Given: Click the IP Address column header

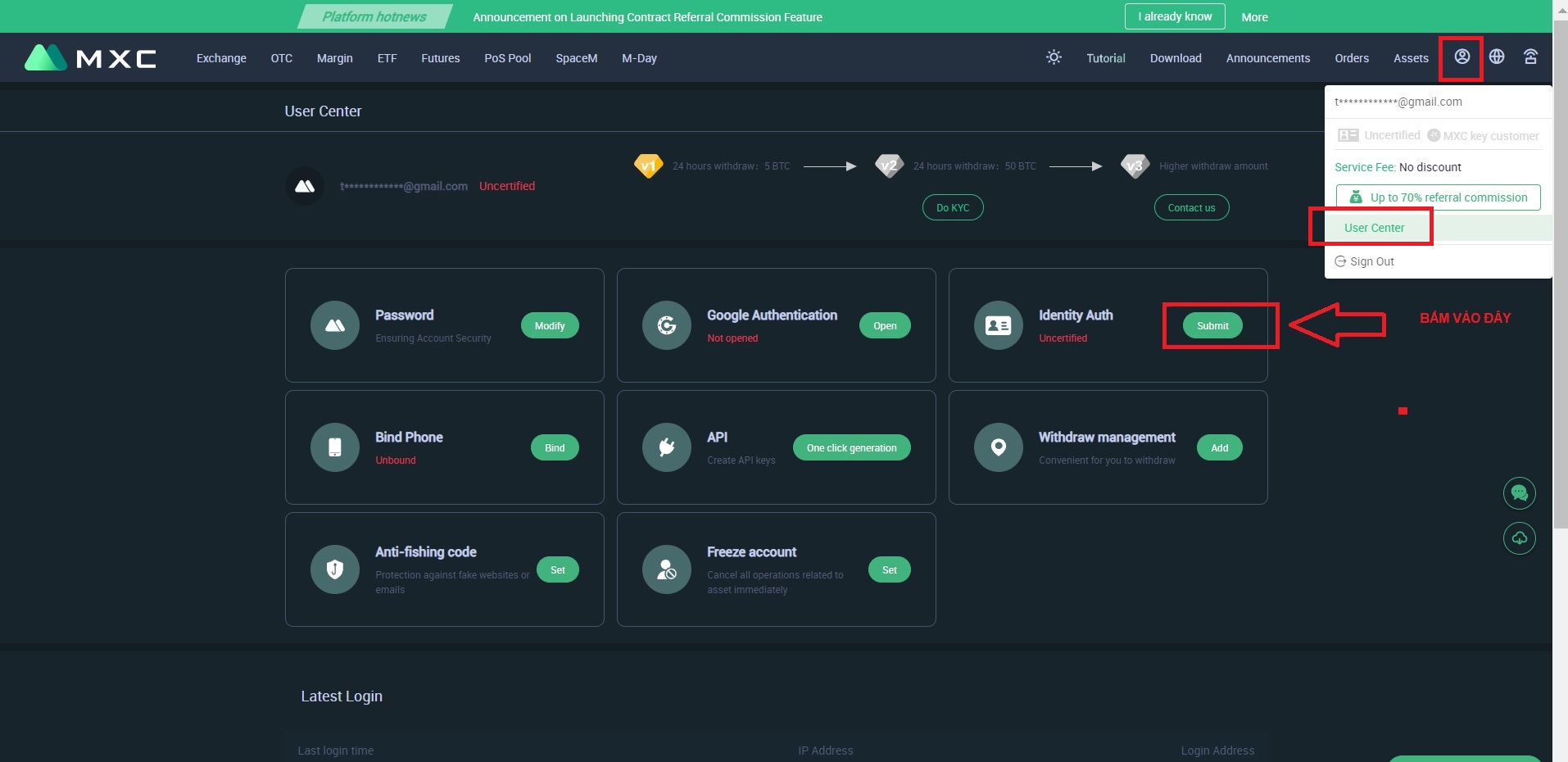Looking at the screenshot, I should (x=826, y=751).
